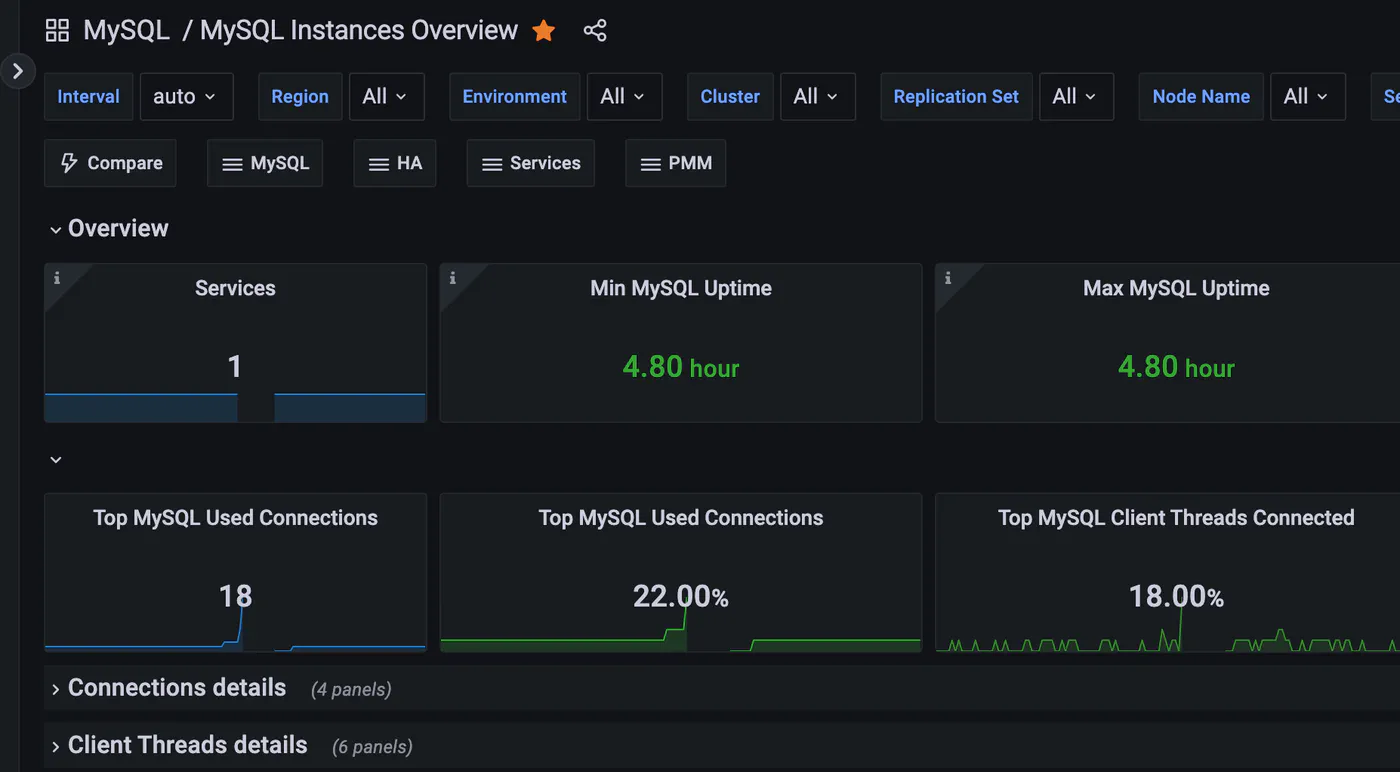Open the Region dropdown
This screenshot has width=1400, height=772.
point(387,97)
